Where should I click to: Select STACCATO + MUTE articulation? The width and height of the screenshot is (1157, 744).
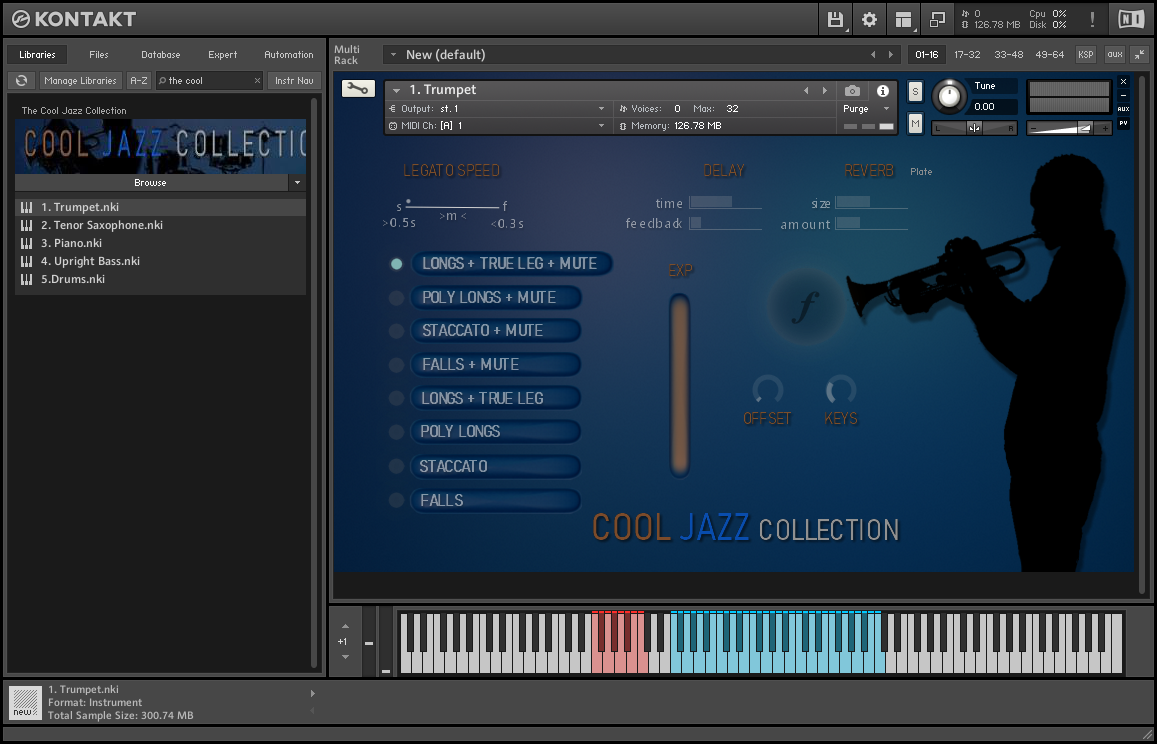496,331
